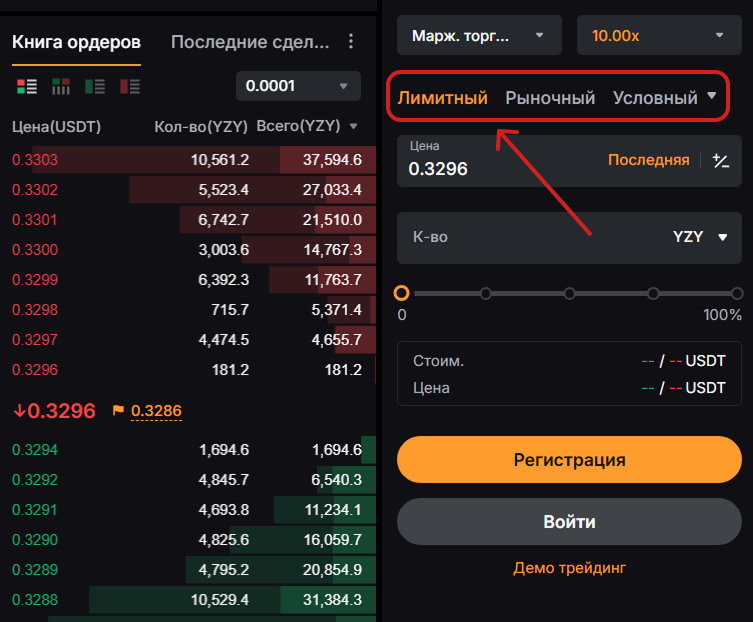
Task: Open the 10.00x leverage dropdown
Action: coord(659,35)
